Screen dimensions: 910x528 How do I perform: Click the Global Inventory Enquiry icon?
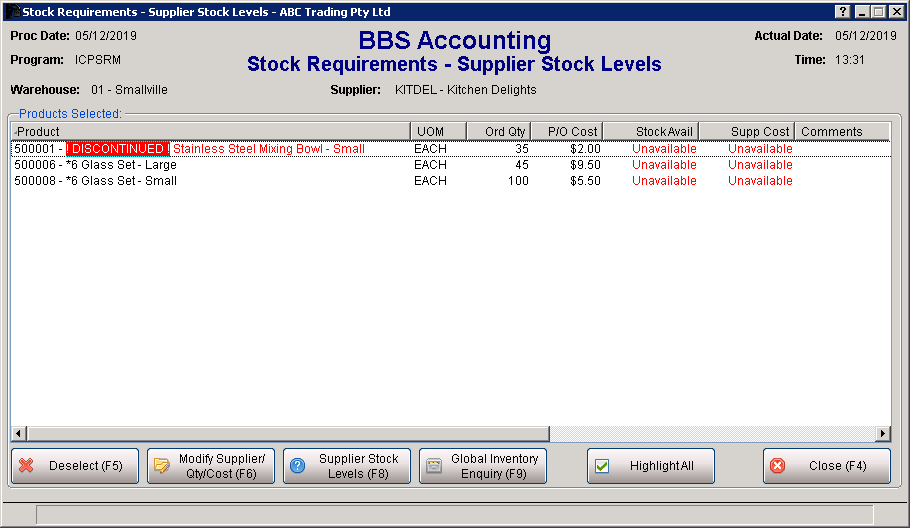click(434, 466)
